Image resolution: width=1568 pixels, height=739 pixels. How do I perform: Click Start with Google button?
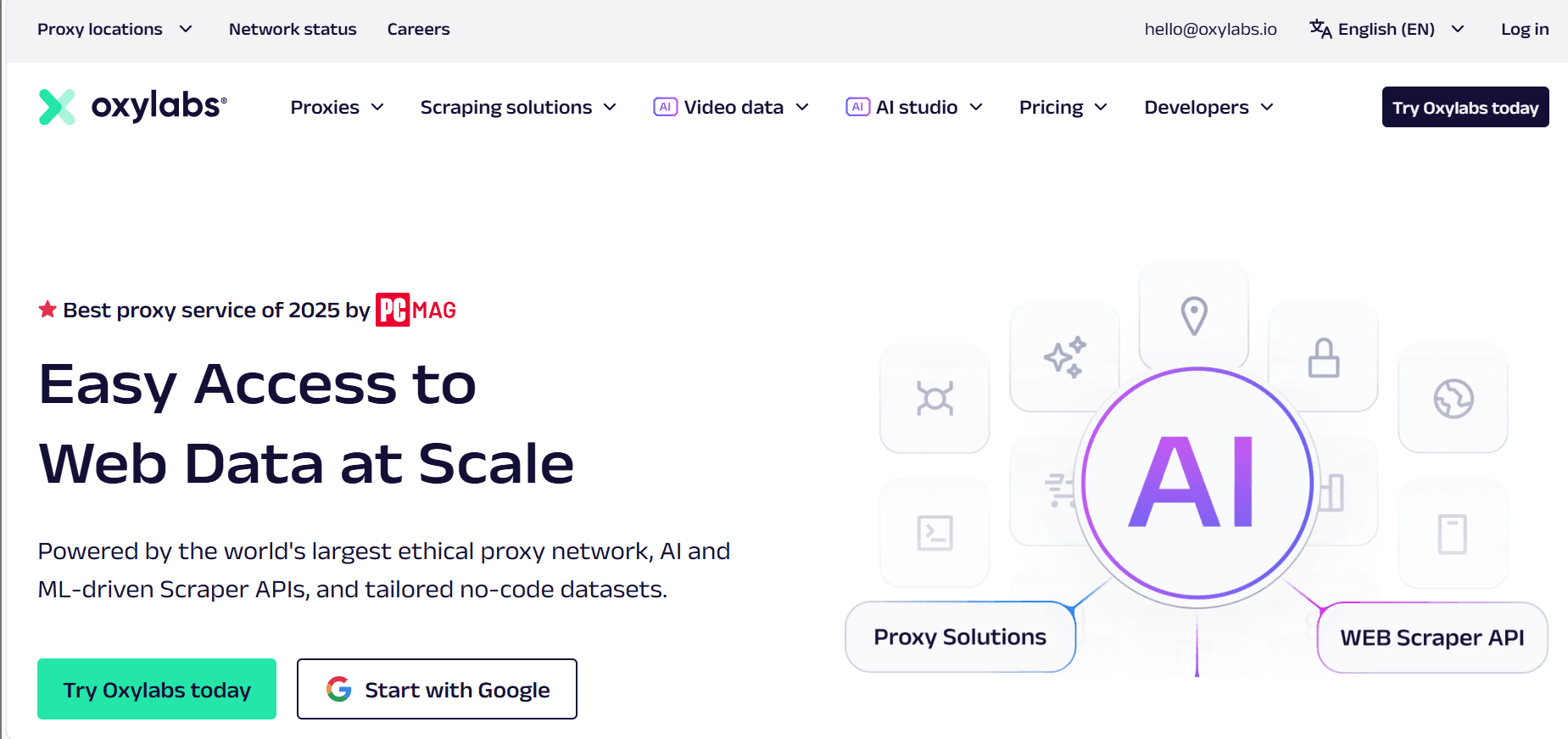tap(437, 689)
